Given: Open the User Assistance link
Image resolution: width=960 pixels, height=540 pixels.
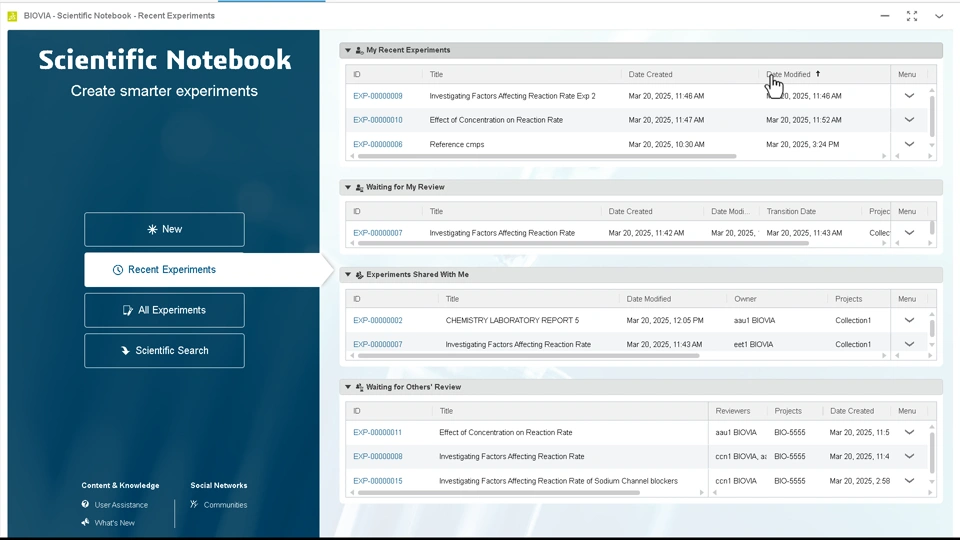Looking at the screenshot, I should point(121,504).
